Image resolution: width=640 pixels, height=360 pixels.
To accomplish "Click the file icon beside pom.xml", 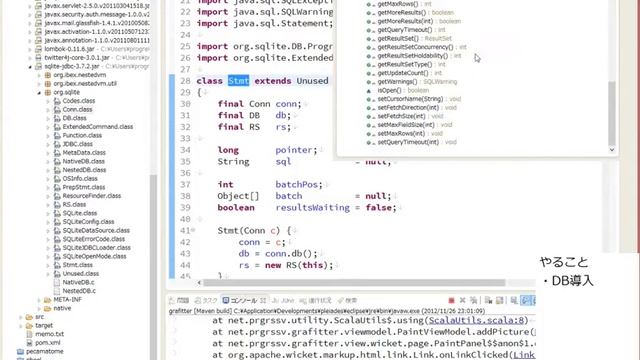I will [29, 342].
